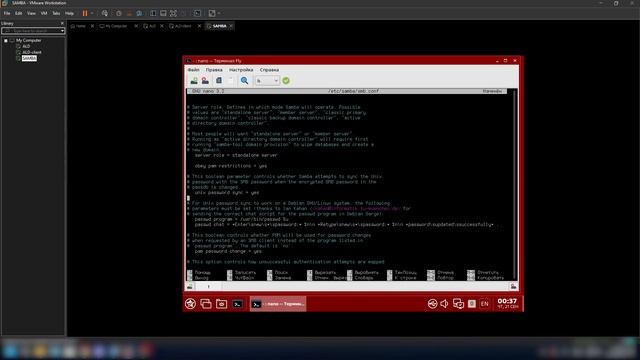The height and width of the screenshot is (360, 640).
Task: Open the stretch display dropdown arrow
Action: [x=219, y=13]
